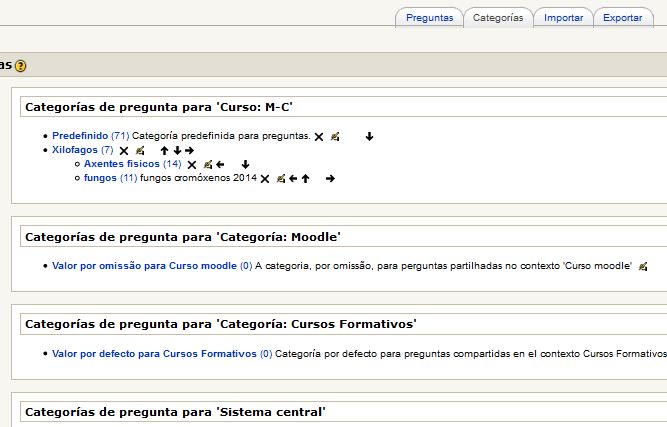Delete the Predefinido category
The height and width of the screenshot is (427, 667).
click(x=319, y=137)
